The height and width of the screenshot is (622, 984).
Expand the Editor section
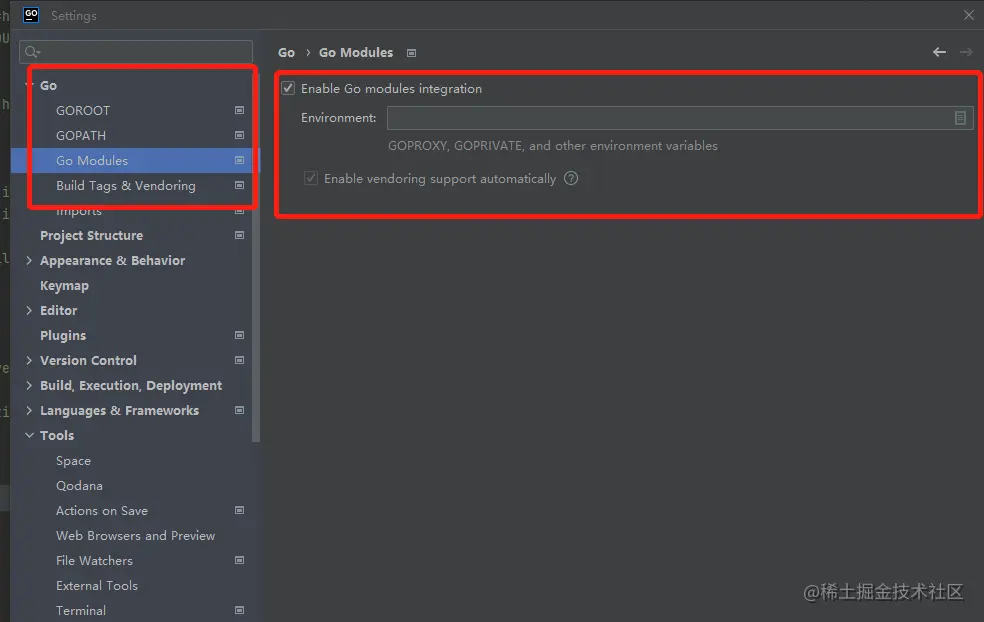click(x=29, y=311)
